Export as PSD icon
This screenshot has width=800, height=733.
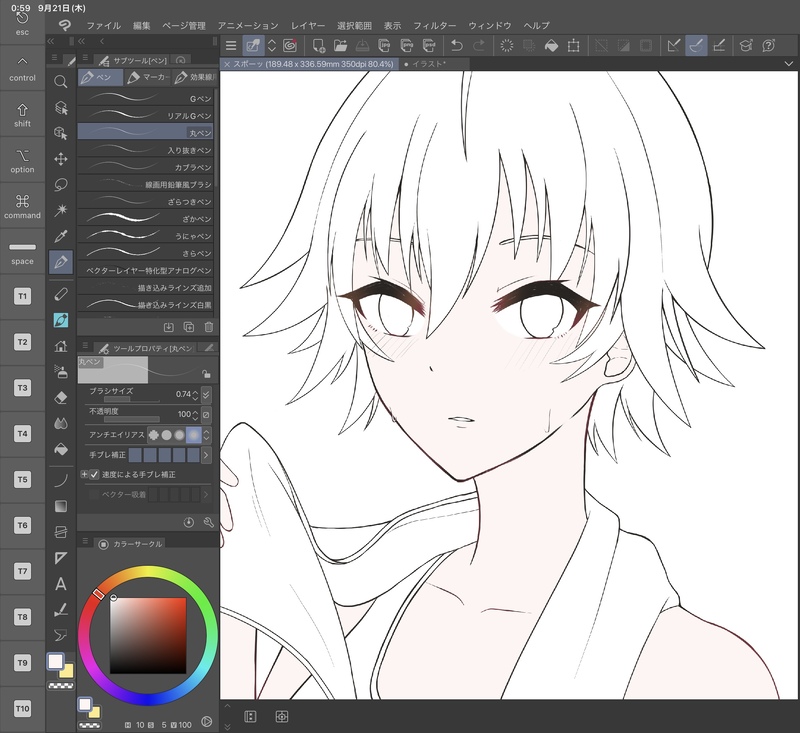point(429,46)
